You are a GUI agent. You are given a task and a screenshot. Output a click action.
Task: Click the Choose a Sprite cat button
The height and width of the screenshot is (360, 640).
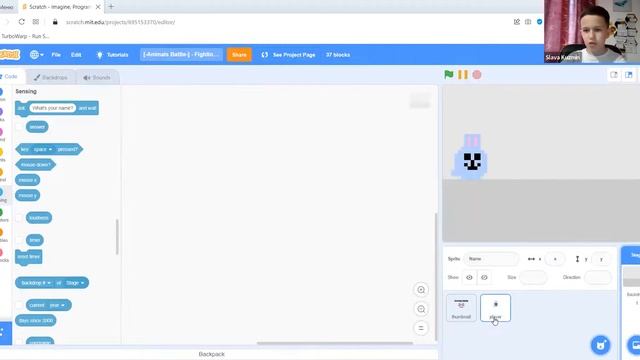pos(600,345)
